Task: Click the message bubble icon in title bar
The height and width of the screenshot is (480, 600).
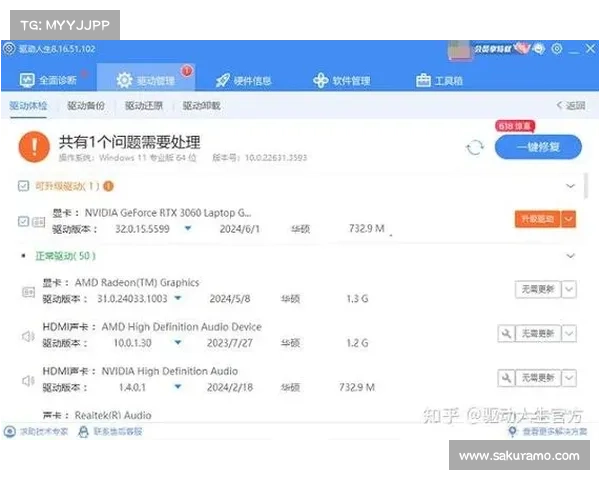Action: click(x=539, y=49)
